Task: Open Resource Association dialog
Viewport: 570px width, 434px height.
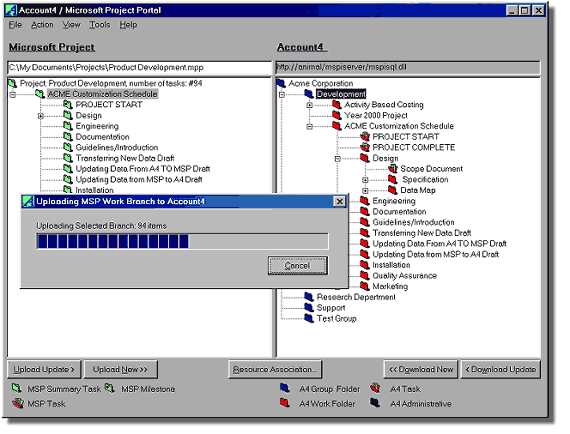Action: click(275, 369)
